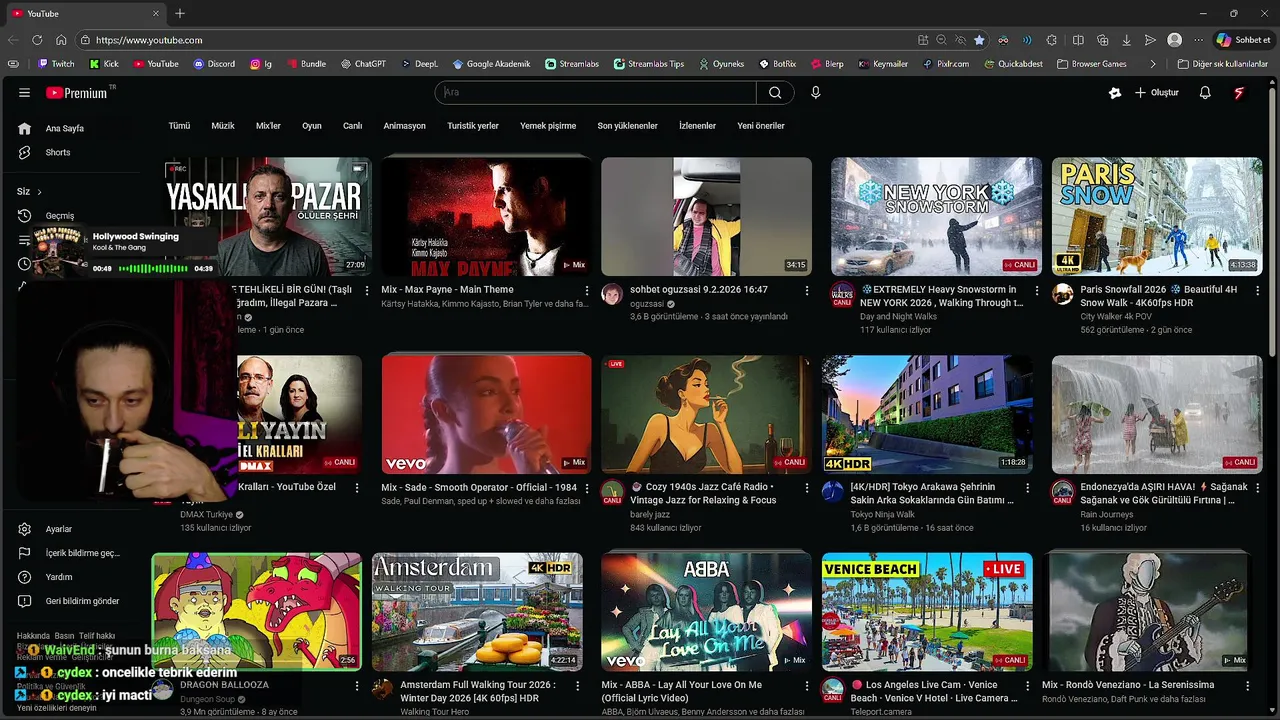Open the account avatar menu on YouTube
The height and width of the screenshot is (720, 1280).
[1239, 92]
